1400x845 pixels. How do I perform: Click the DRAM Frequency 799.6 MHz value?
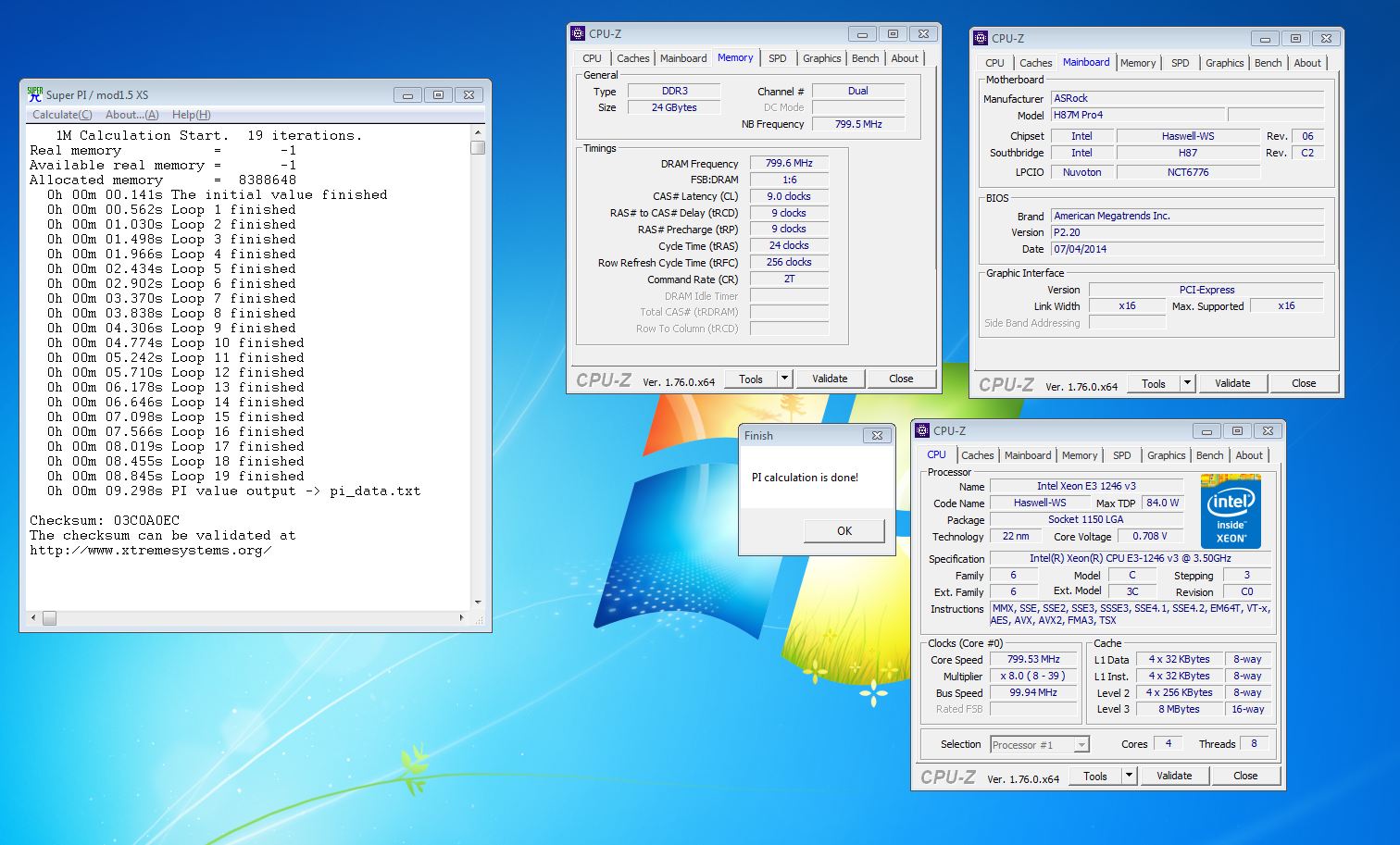click(789, 163)
